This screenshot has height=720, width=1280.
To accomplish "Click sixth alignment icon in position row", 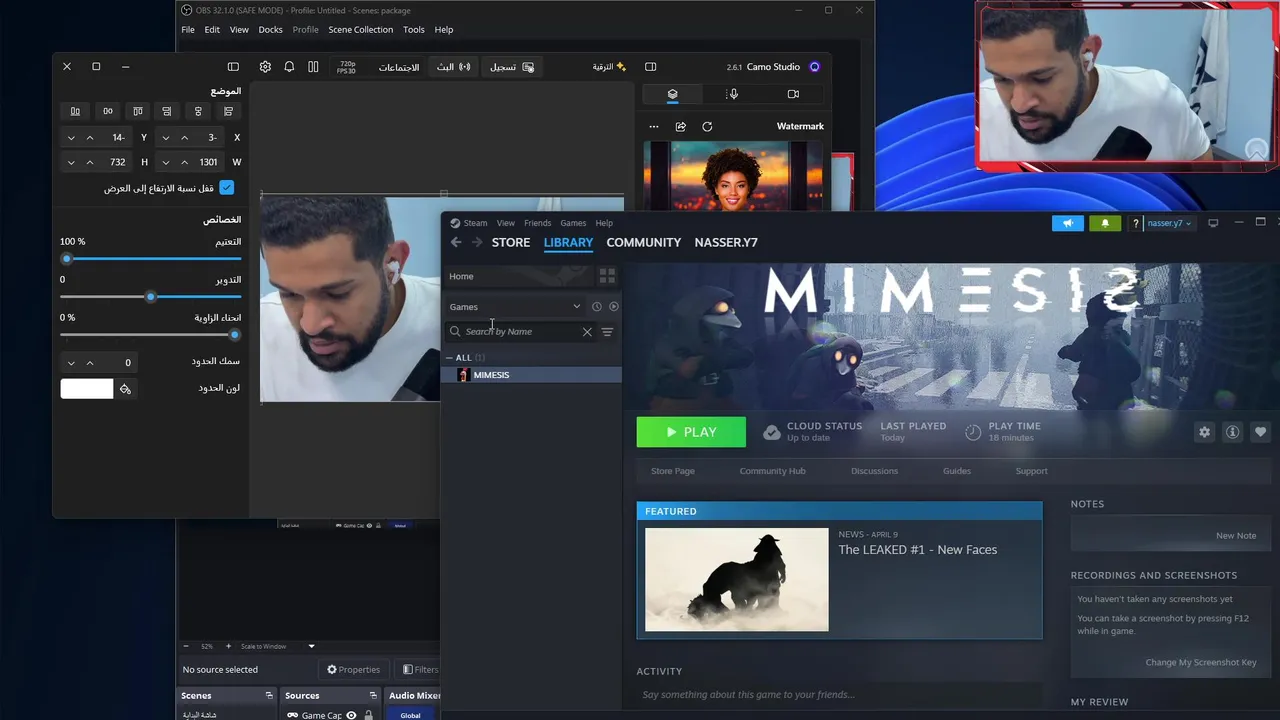I will tap(228, 111).
